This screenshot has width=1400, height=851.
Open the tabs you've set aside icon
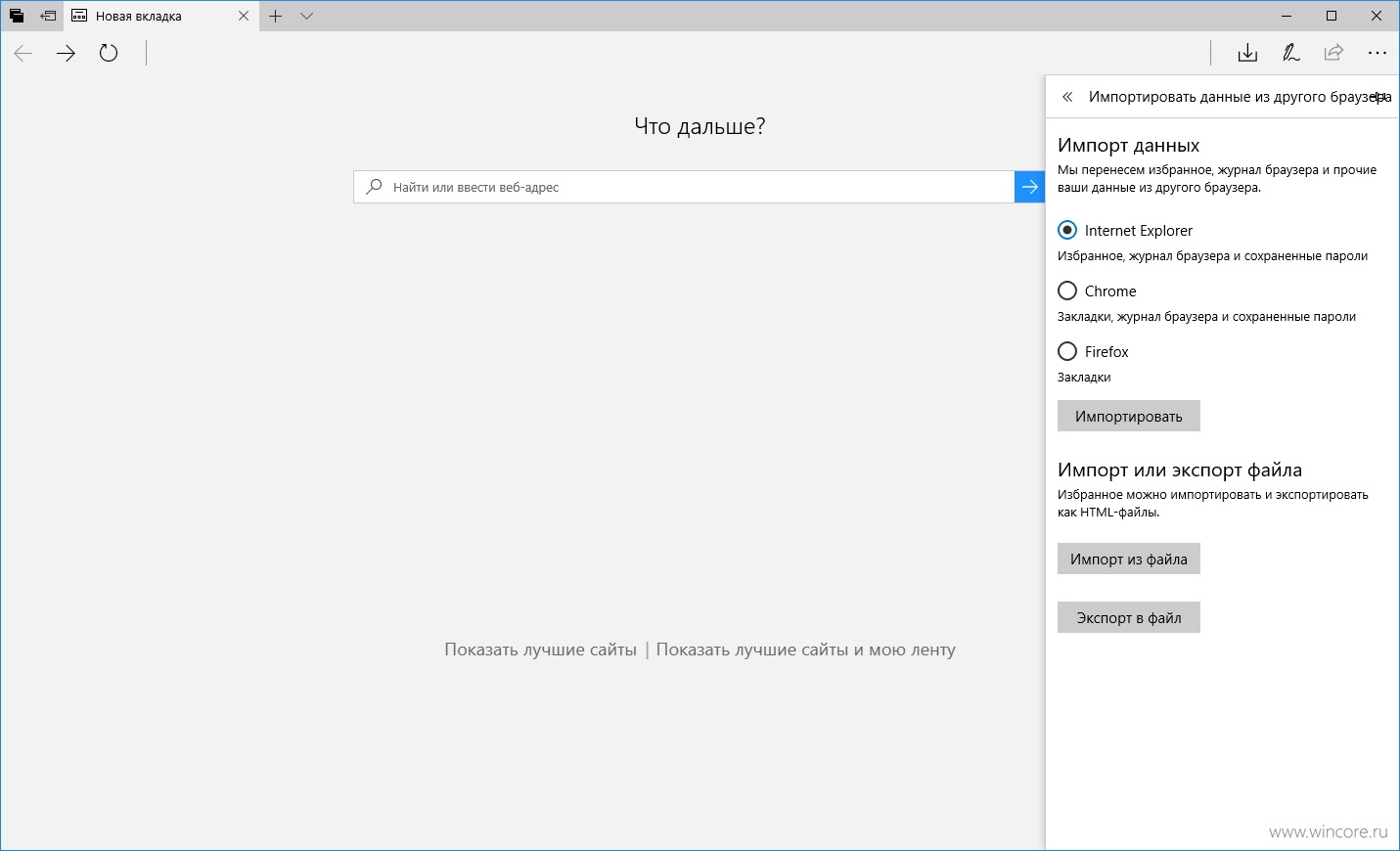17,16
